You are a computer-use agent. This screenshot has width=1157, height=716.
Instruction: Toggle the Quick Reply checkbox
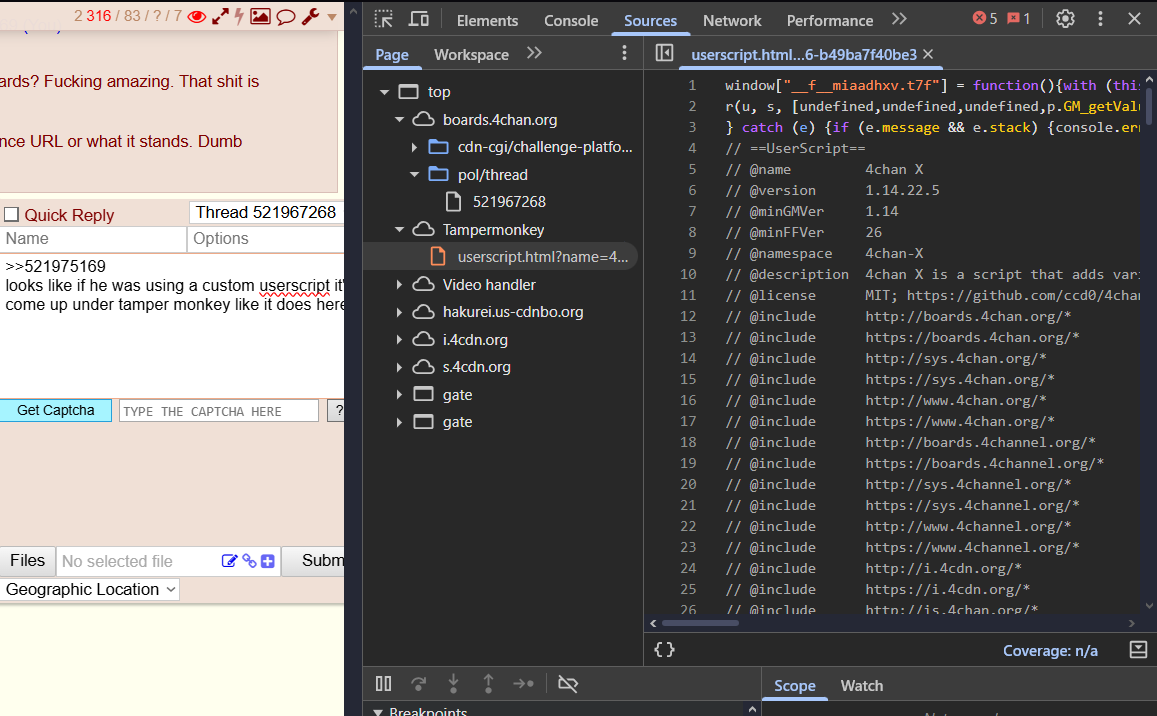[x=12, y=215]
